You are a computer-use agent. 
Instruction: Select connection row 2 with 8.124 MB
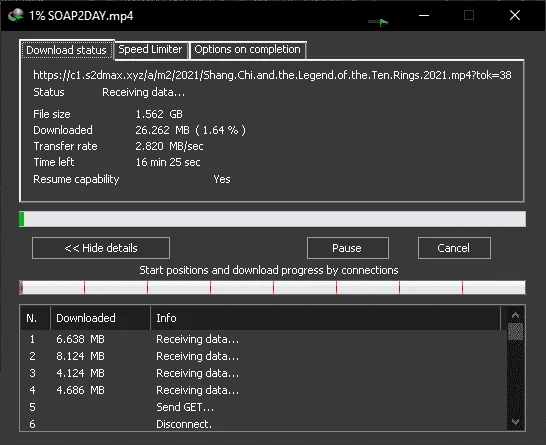pos(263,356)
